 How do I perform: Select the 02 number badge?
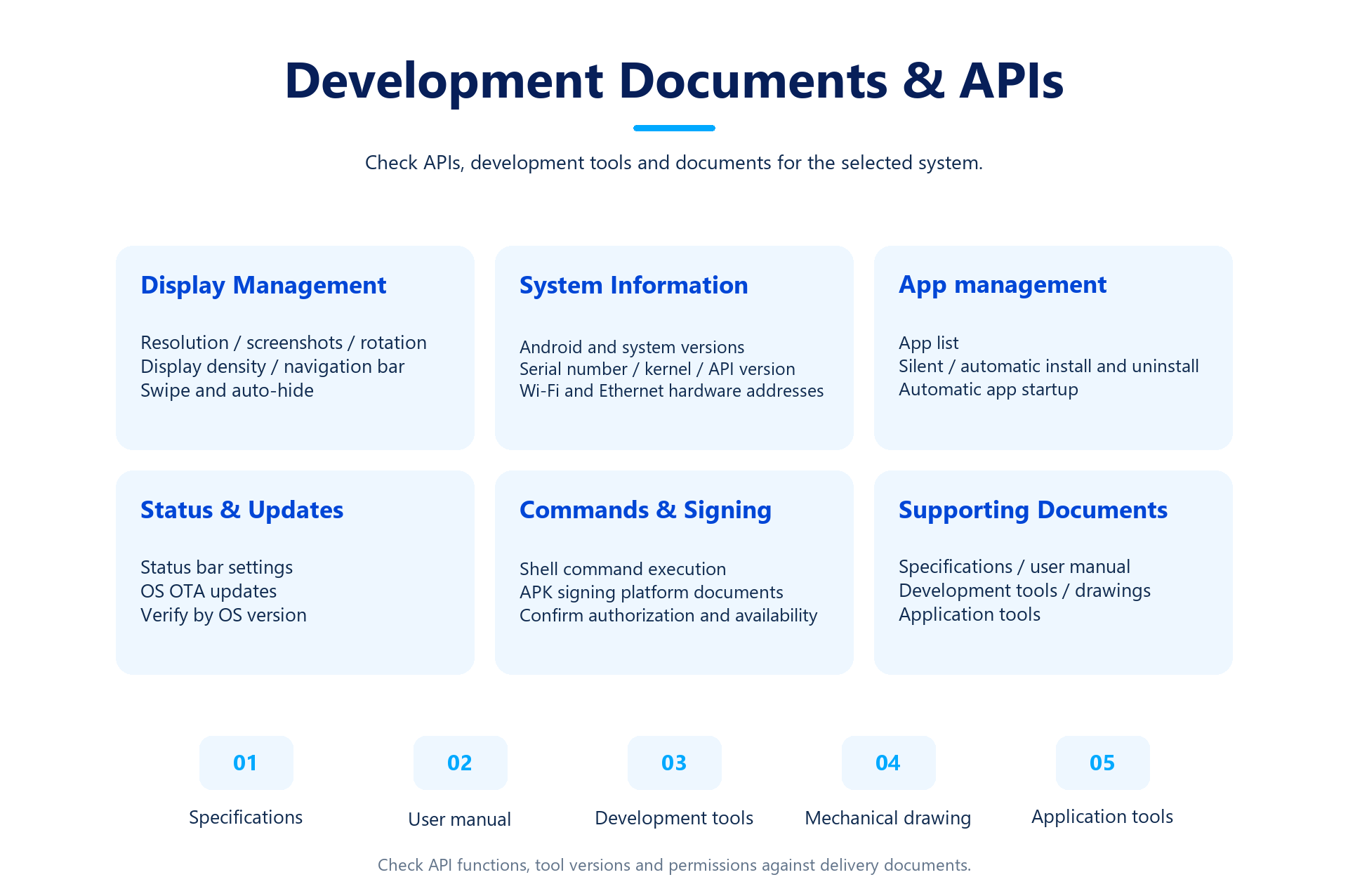coord(460,763)
